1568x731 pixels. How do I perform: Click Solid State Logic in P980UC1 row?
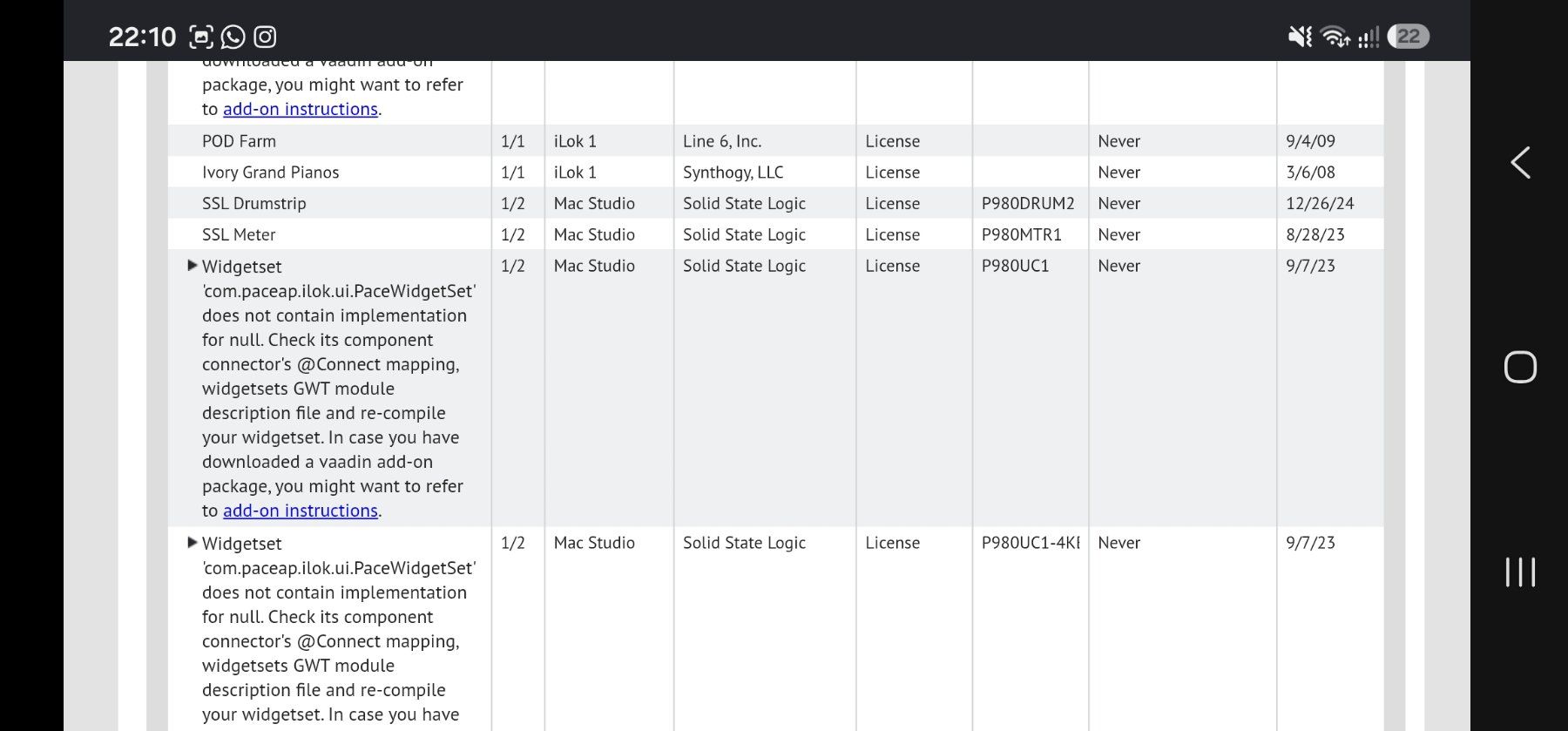click(x=745, y=266)
